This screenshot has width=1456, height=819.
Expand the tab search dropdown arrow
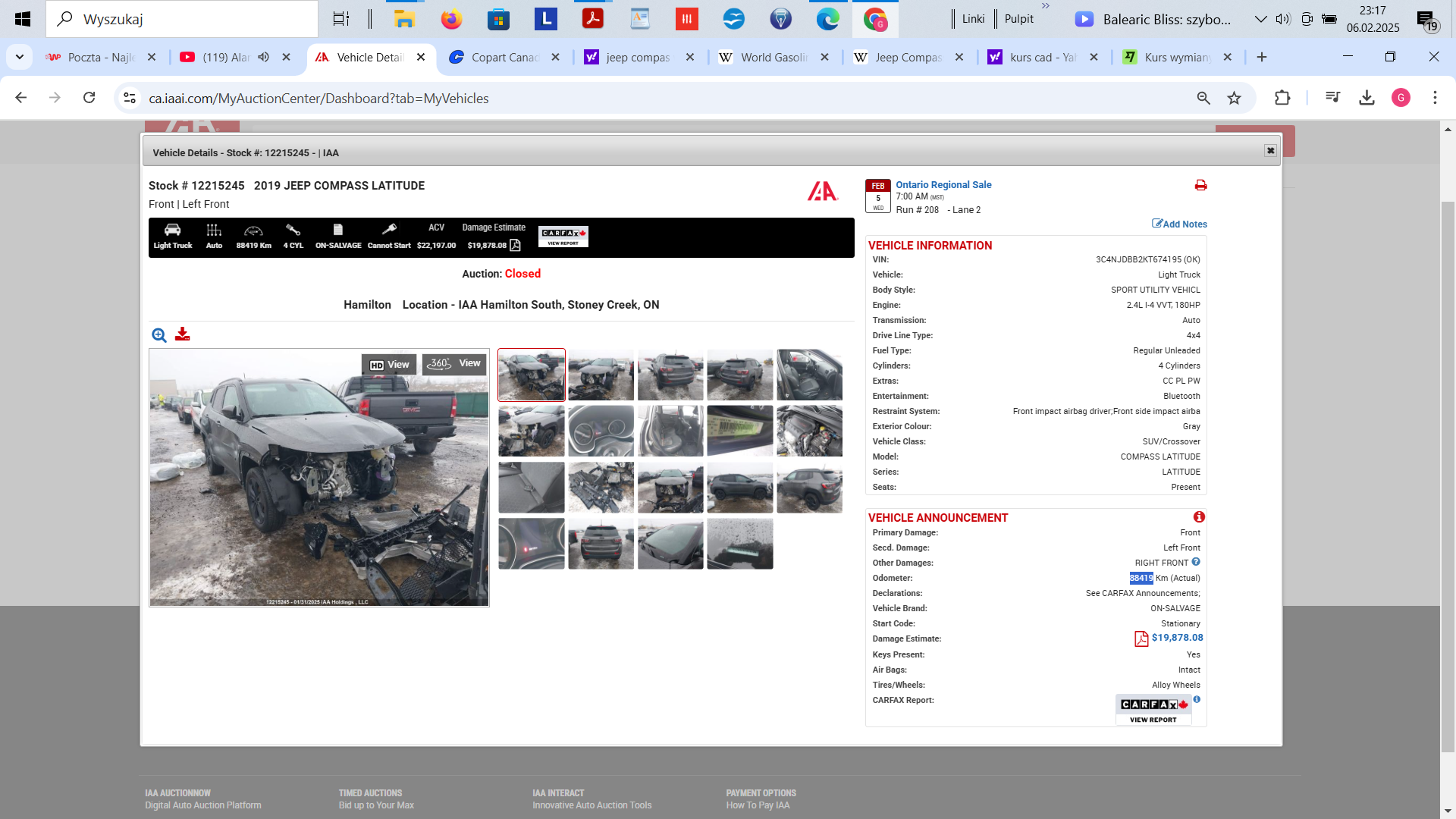coord(20,57)
